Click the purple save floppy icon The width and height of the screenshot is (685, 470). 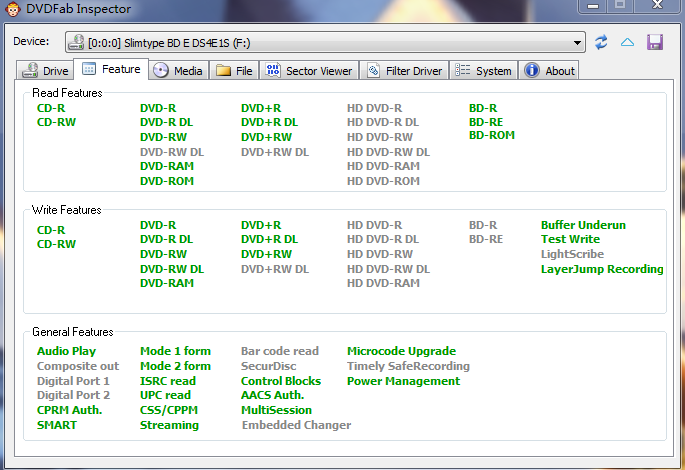coord(655,42)
